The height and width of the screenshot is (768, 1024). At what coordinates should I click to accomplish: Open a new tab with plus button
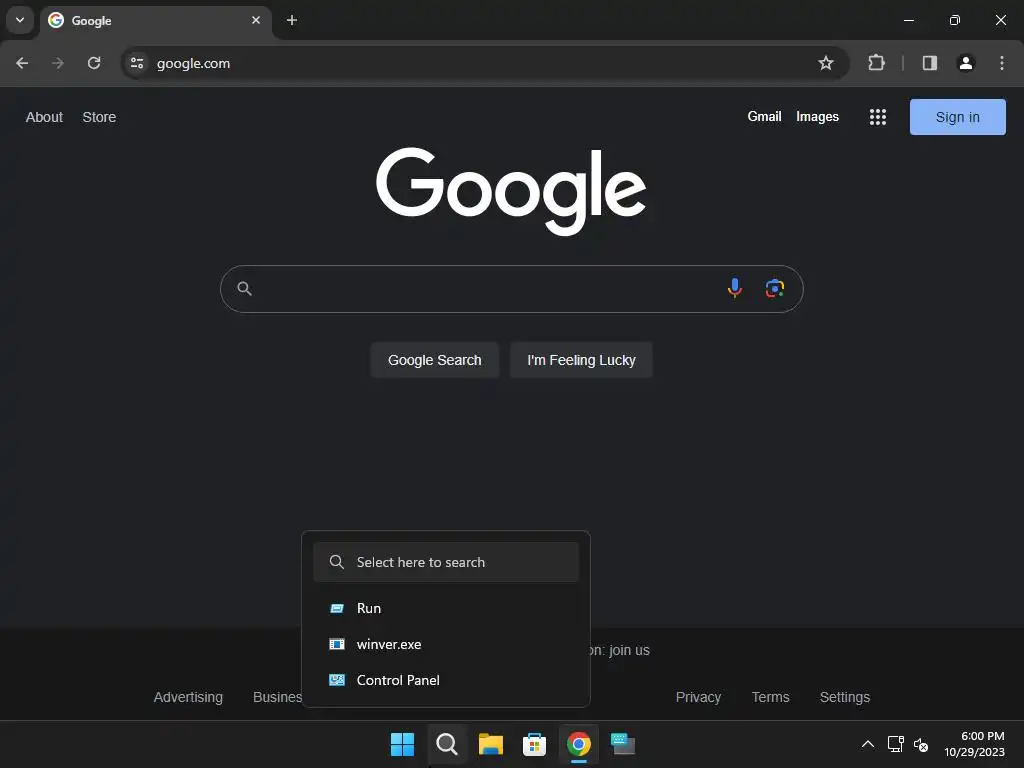coord(292,20)
